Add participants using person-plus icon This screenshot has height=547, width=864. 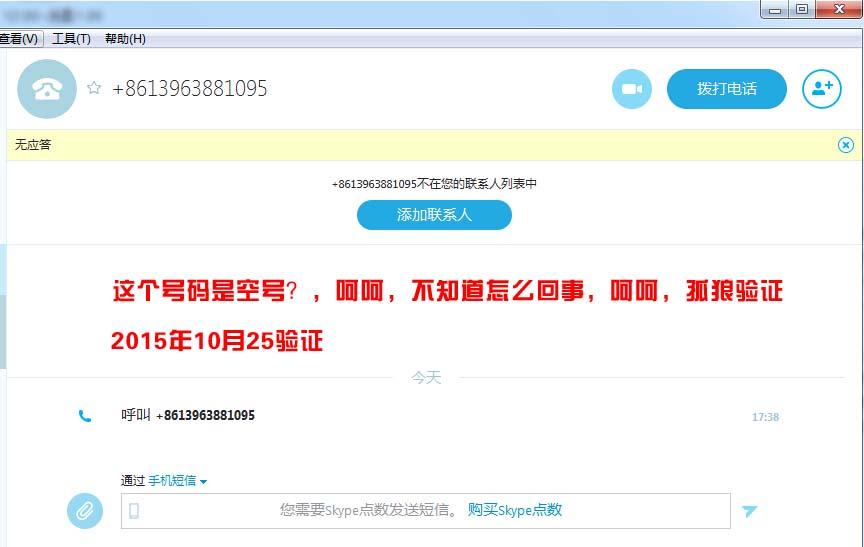[x=822, y=89]
